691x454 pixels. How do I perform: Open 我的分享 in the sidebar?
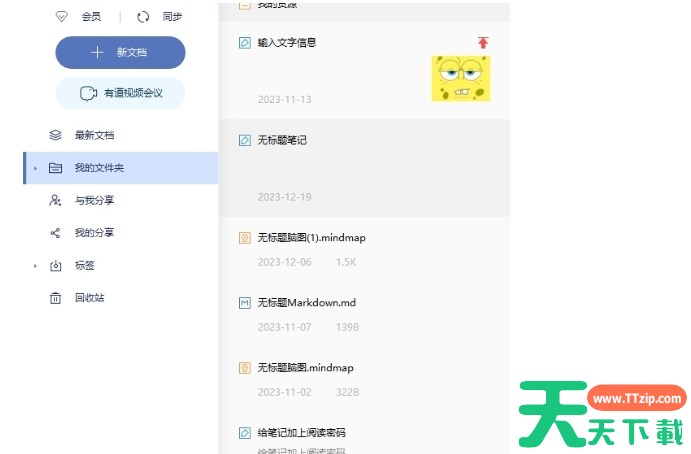point(94,233)
